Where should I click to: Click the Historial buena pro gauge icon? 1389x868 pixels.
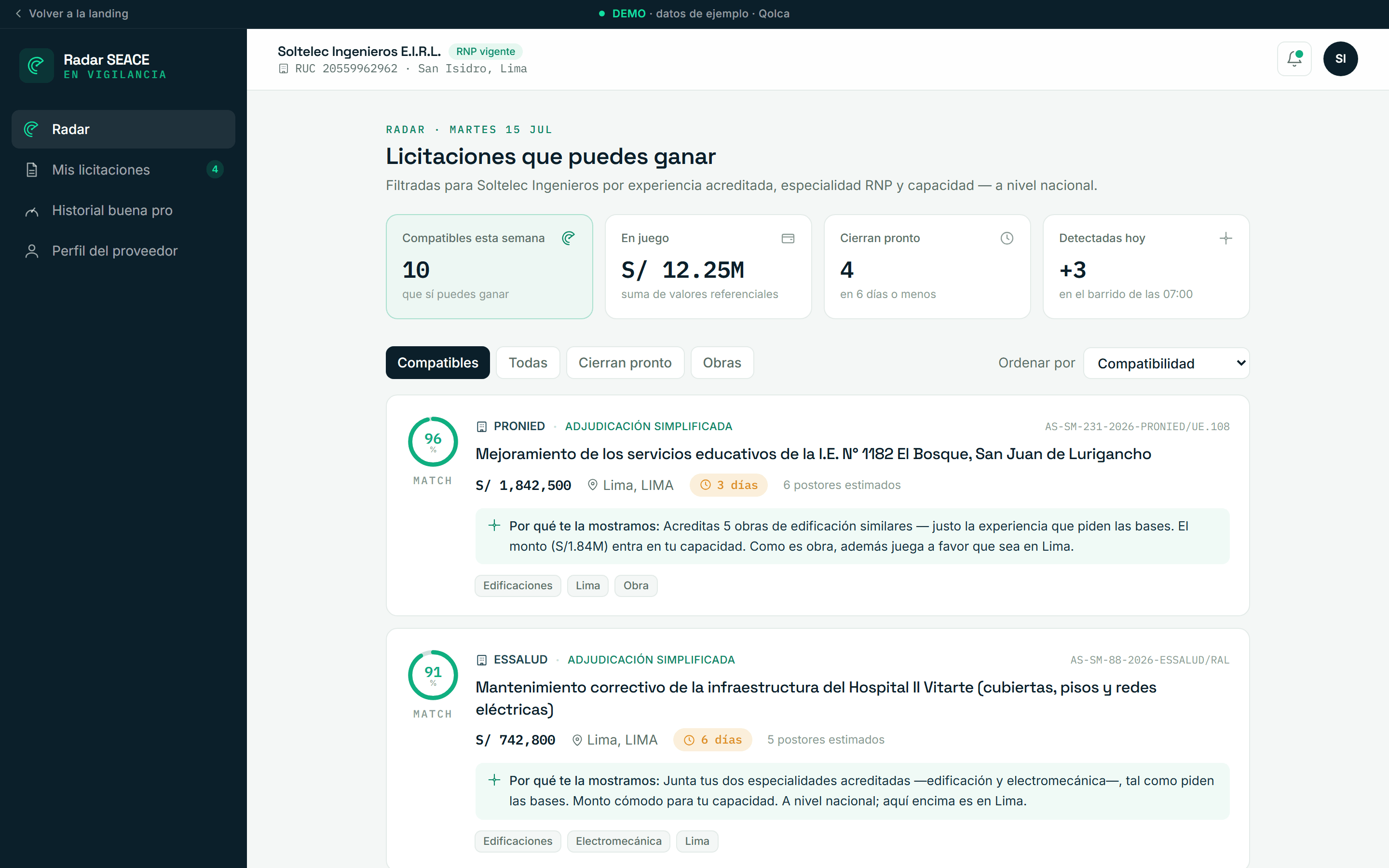(31, 211)
